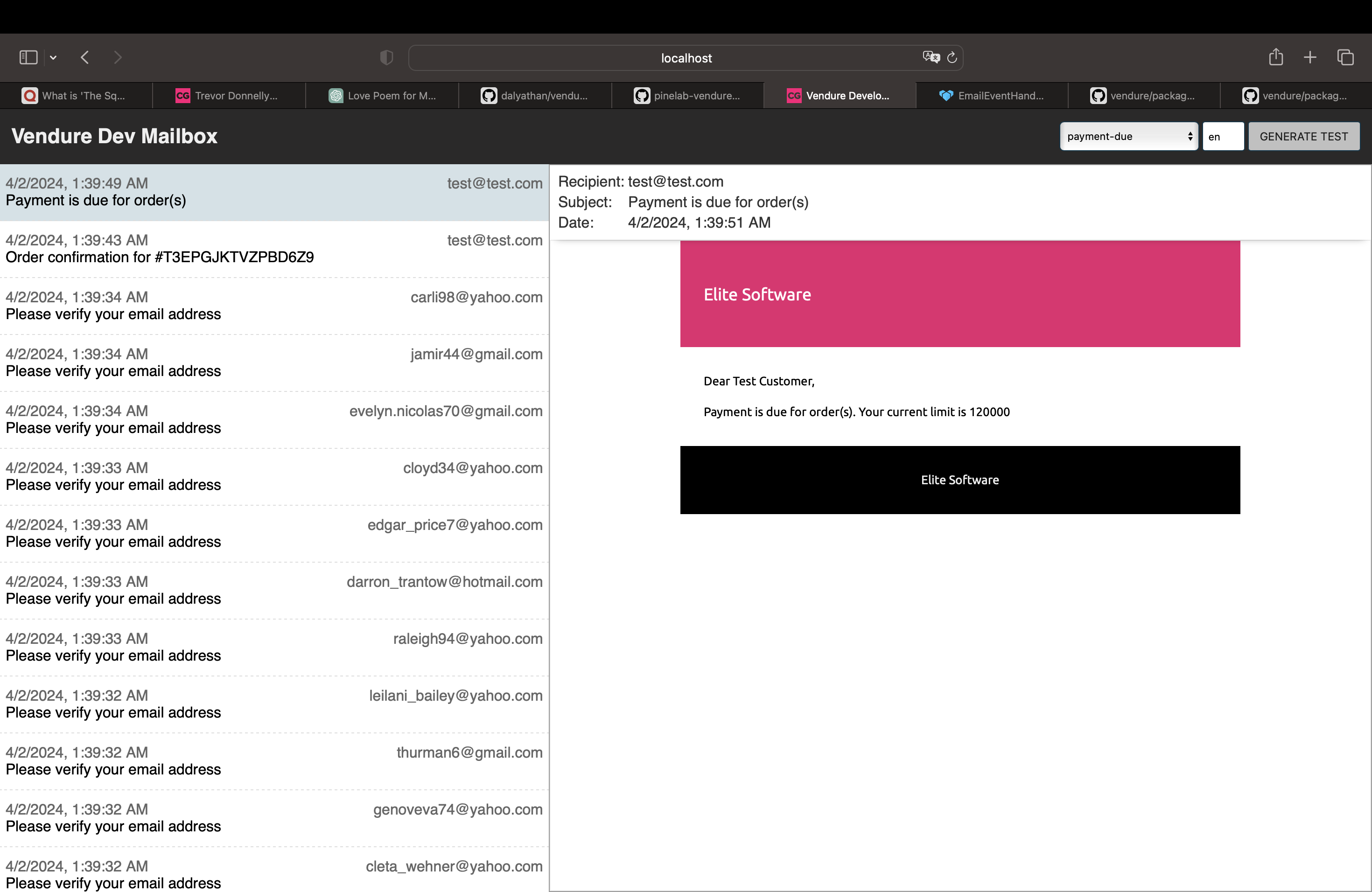Viewport: 1372px width, 892px height.
Task: Click the forward navigation arrow
Action: tap(118, 58)
